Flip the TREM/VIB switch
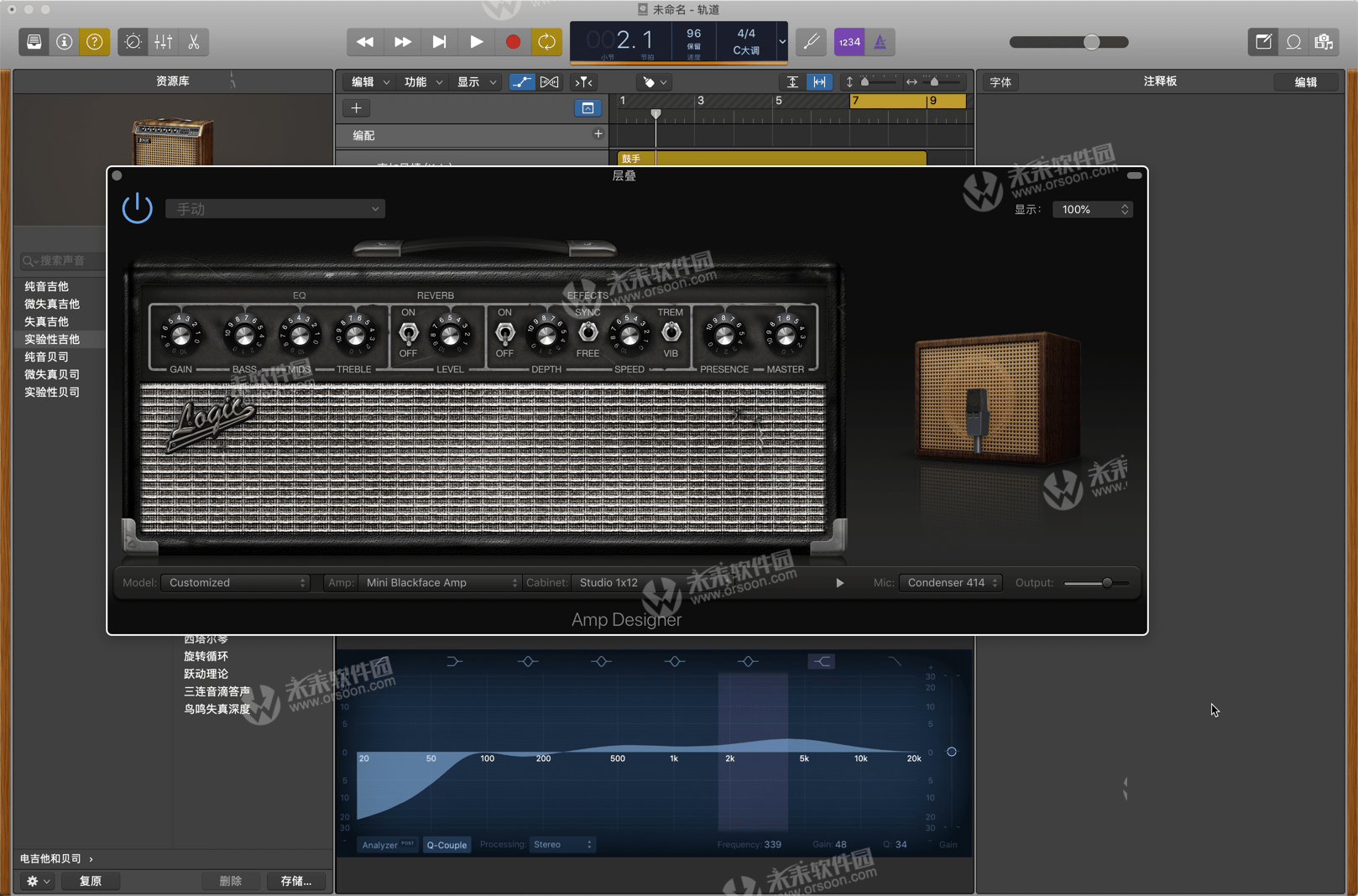This screenshot has width=1358, height=896. point(671,333)
